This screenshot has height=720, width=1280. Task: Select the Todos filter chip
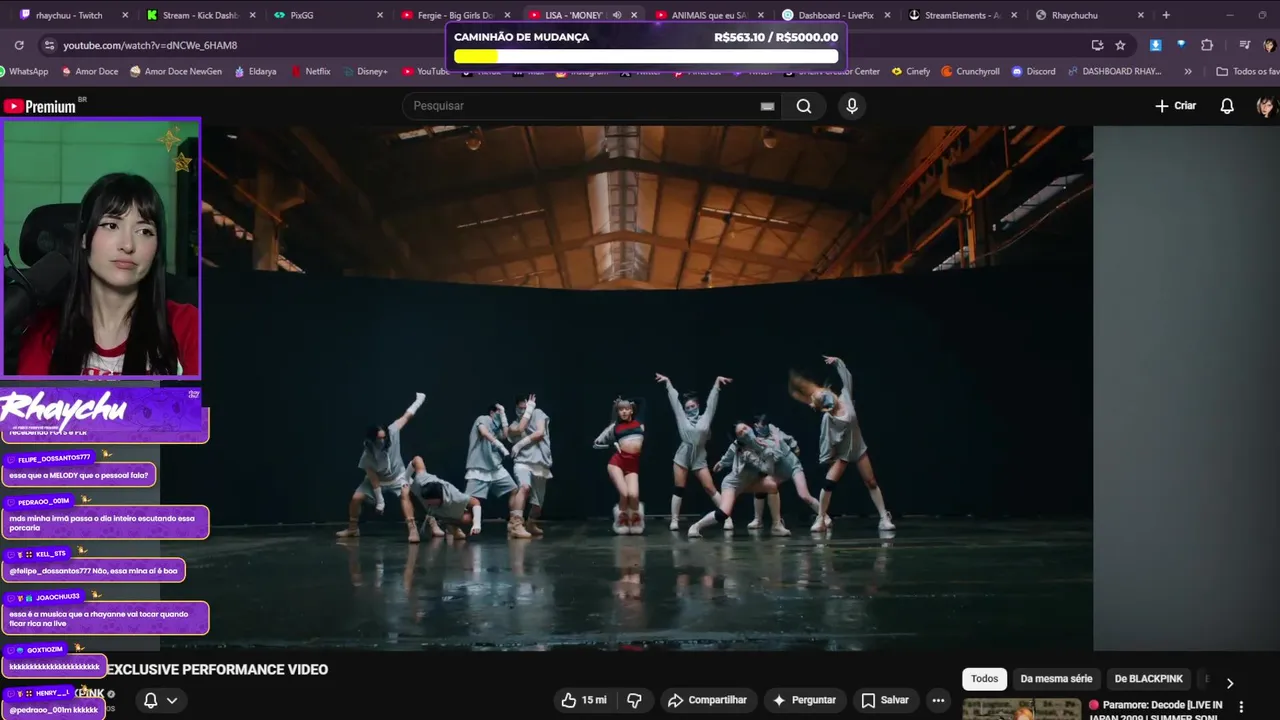(x=985, y=679)
